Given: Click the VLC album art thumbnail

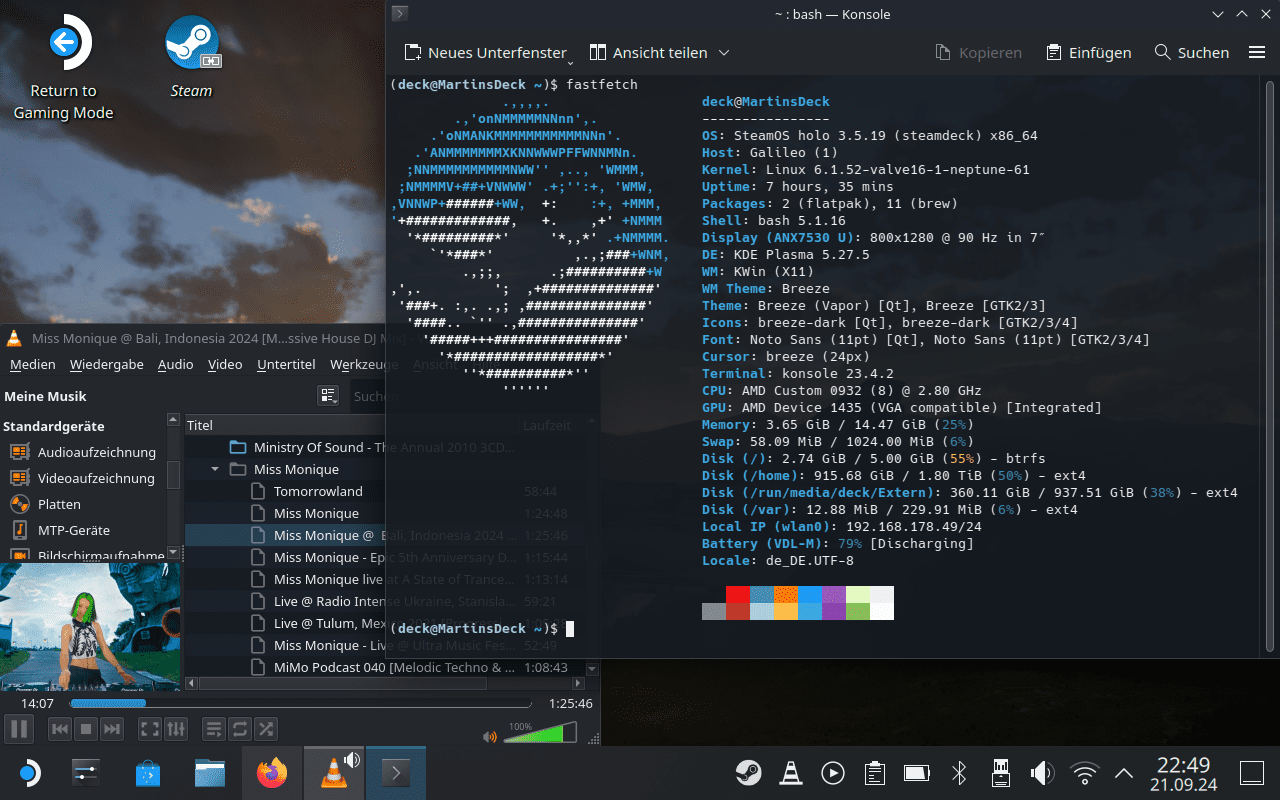Looking at the screenshot, I should click(90, 626).
